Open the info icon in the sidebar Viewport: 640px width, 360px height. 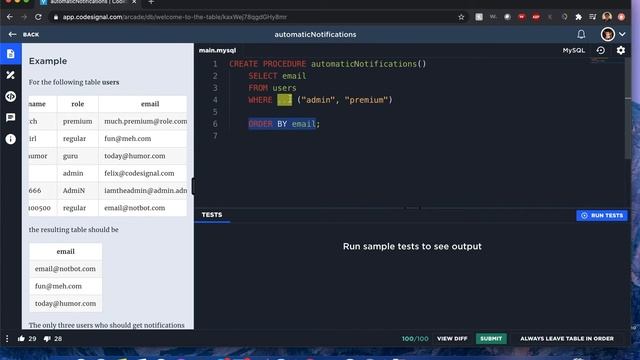[x=11, y=139]
